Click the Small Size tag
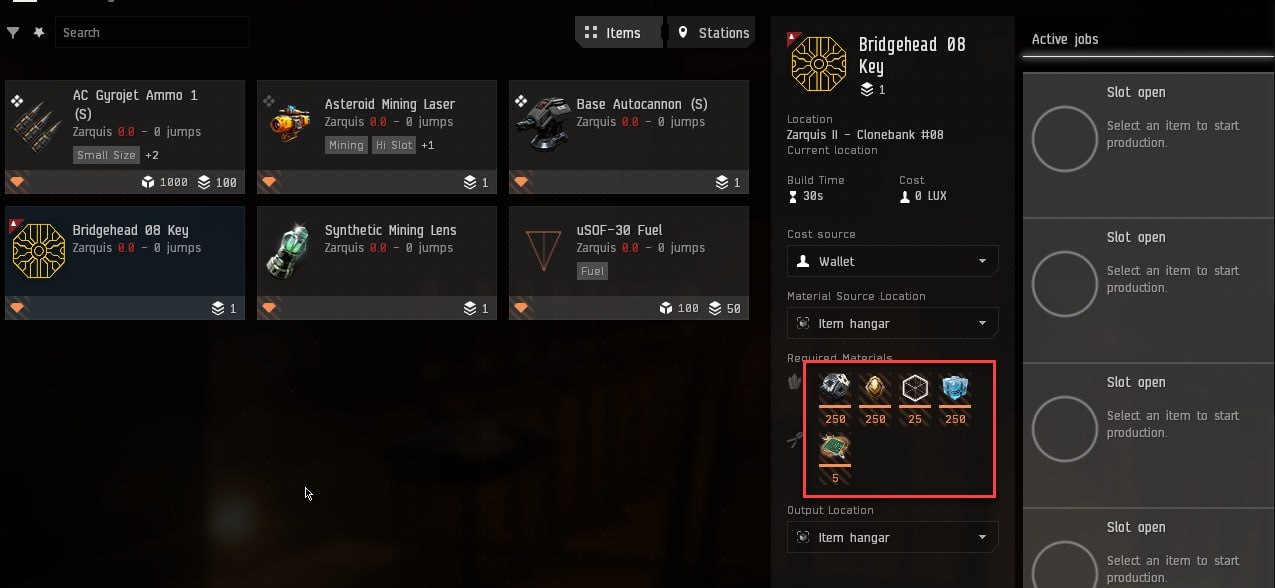The image size is (1275, 588). [106, 155]
